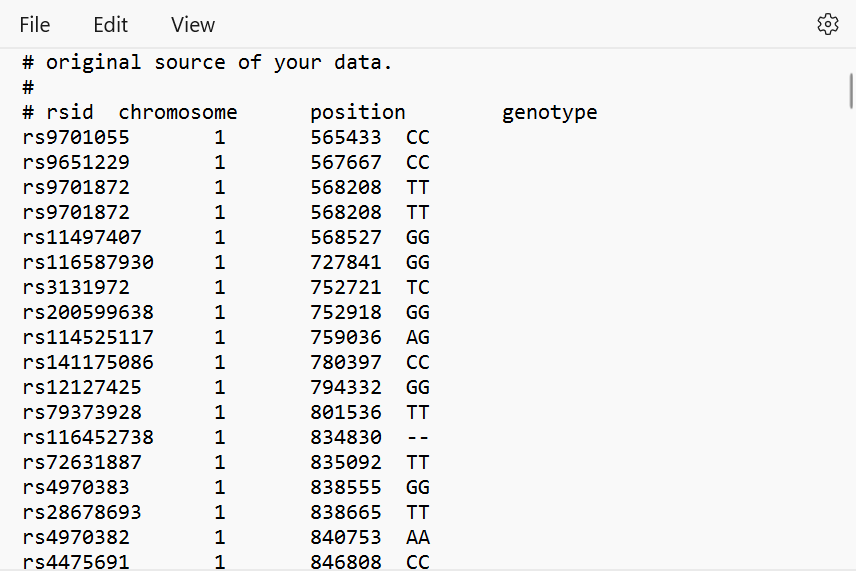Image resolution: width=856 pixels, height=571 pixels.
Task: Click position value '840753'
Action: 346,538
